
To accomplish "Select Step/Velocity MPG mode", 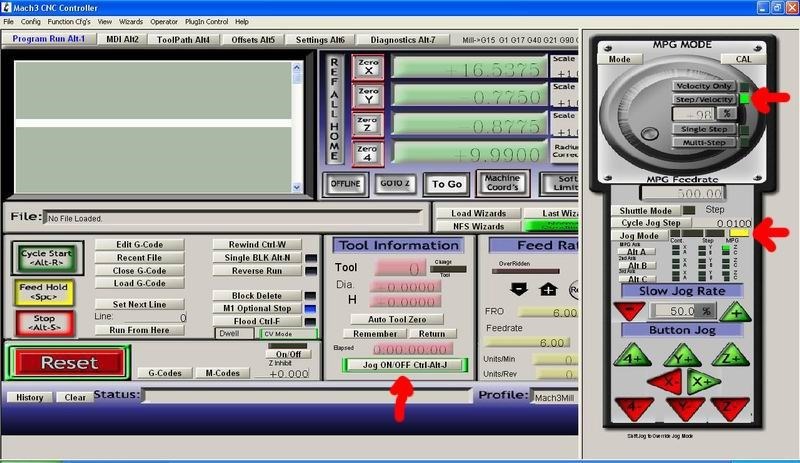I will point(704,100).
